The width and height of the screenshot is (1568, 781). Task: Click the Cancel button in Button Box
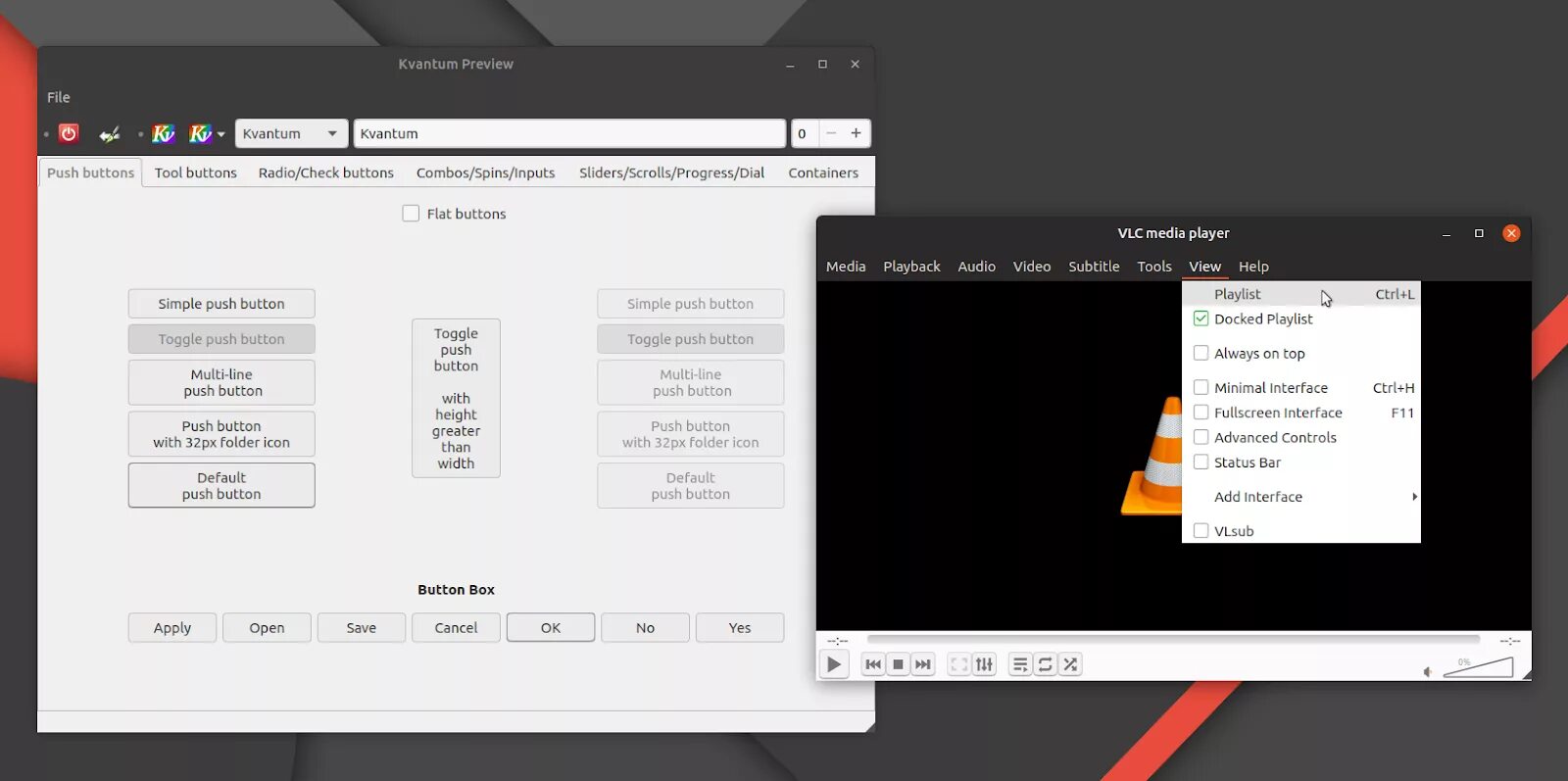tap(456, 628)
